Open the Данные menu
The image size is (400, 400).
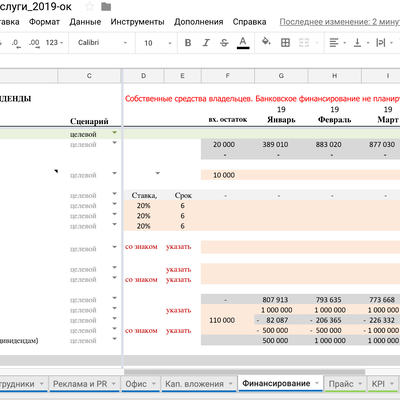tap(85, 22)
